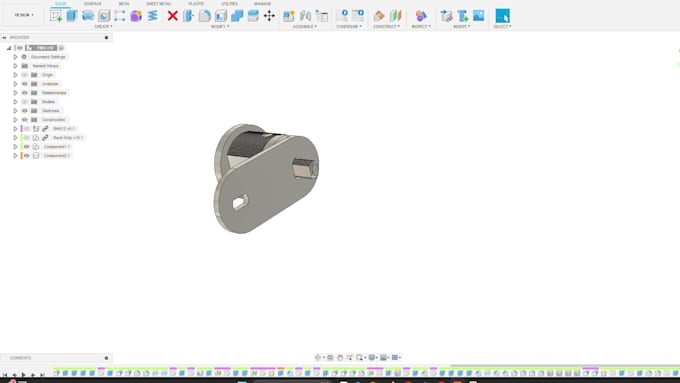Toggle visibility of the Bodies folder
Screen dimensions: 680x383
click(25, 102)
